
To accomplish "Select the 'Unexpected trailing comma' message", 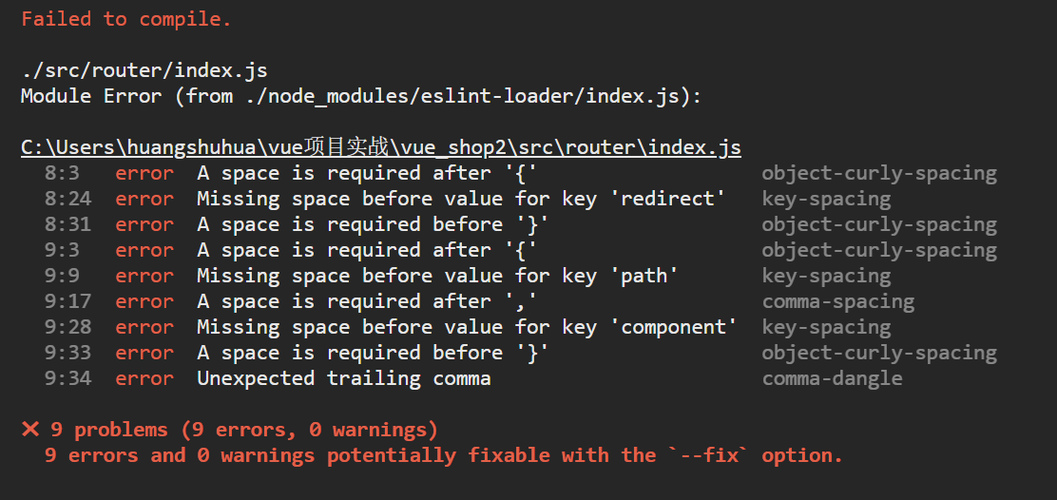I will (x=344, y=378).
